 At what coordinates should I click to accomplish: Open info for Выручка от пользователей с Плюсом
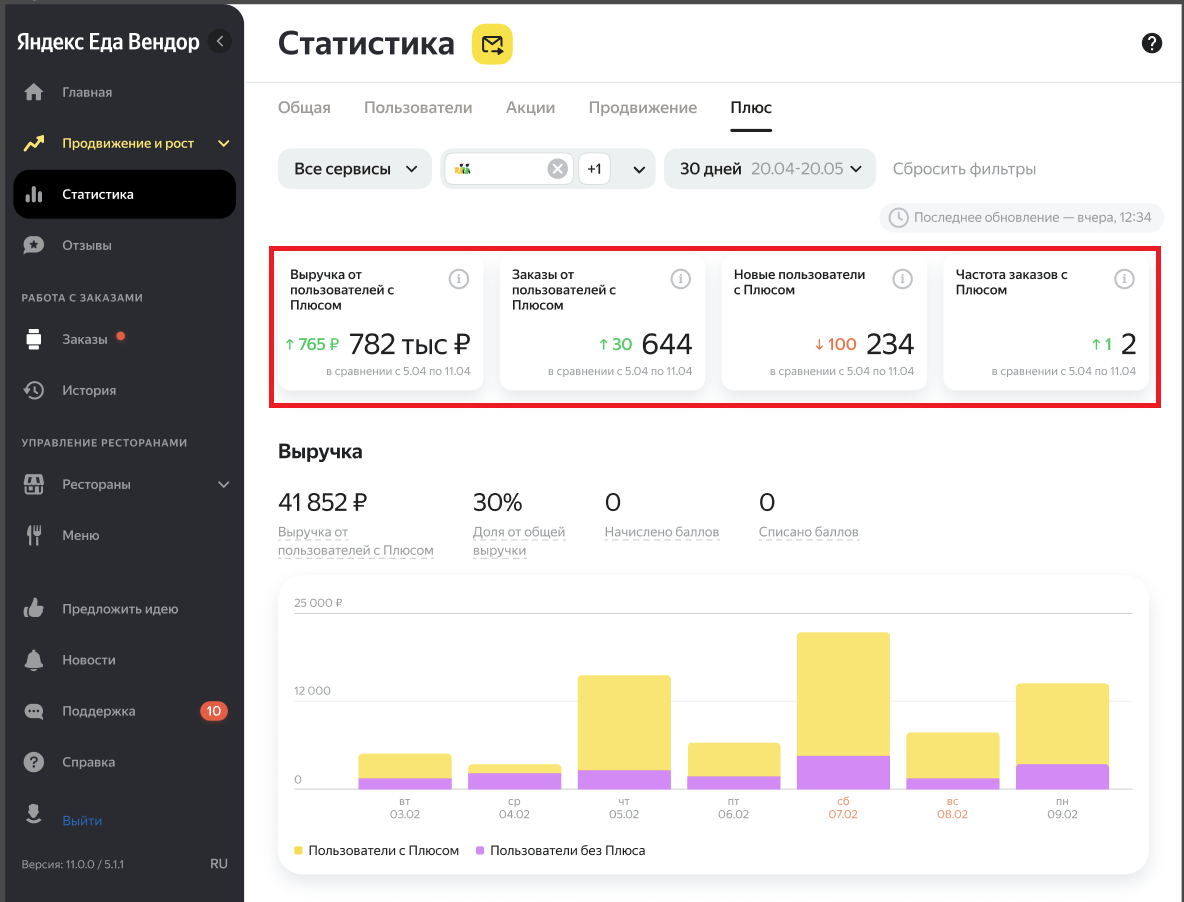click(458, 279)
